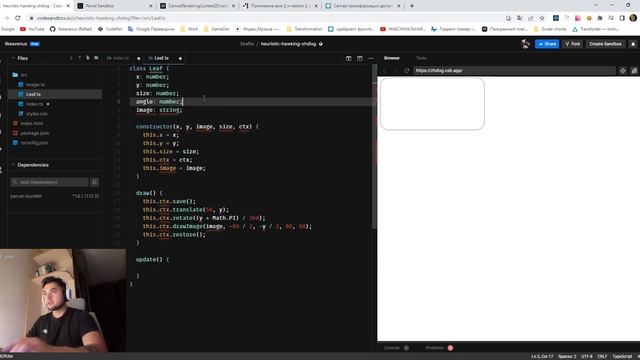Click the user avatar in CodeSandbox header

pyautogui.click(x=525, y=44)
